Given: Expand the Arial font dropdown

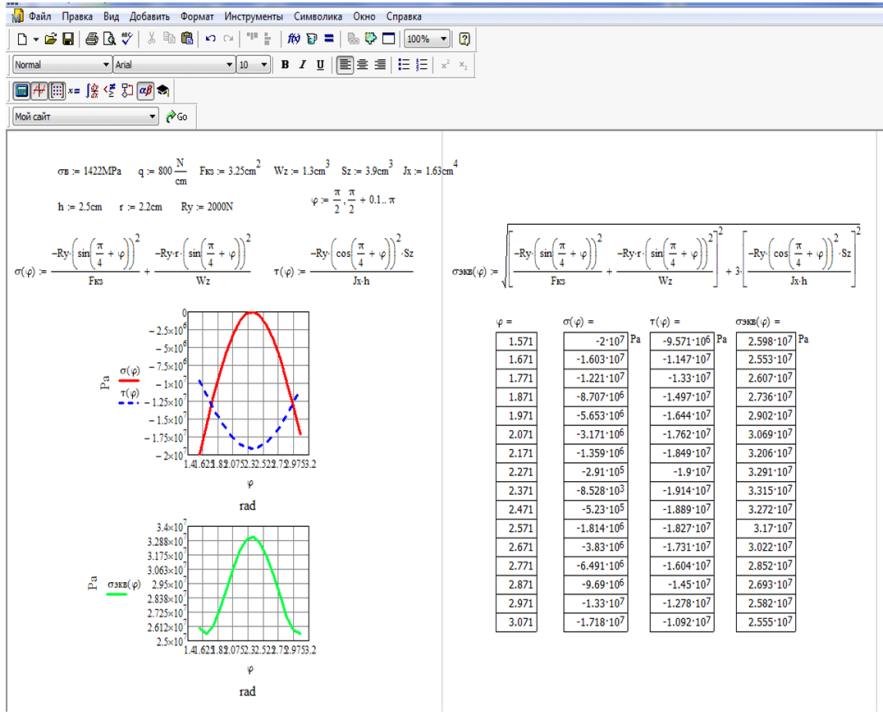Looking at the screenshot, I should (227, 65).
